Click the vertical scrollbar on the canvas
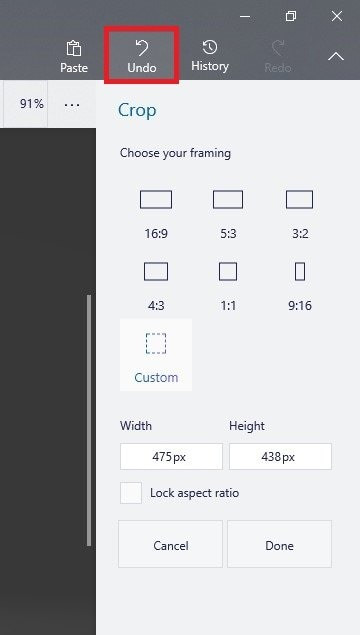360x635 pixels. tap(89, 421)
